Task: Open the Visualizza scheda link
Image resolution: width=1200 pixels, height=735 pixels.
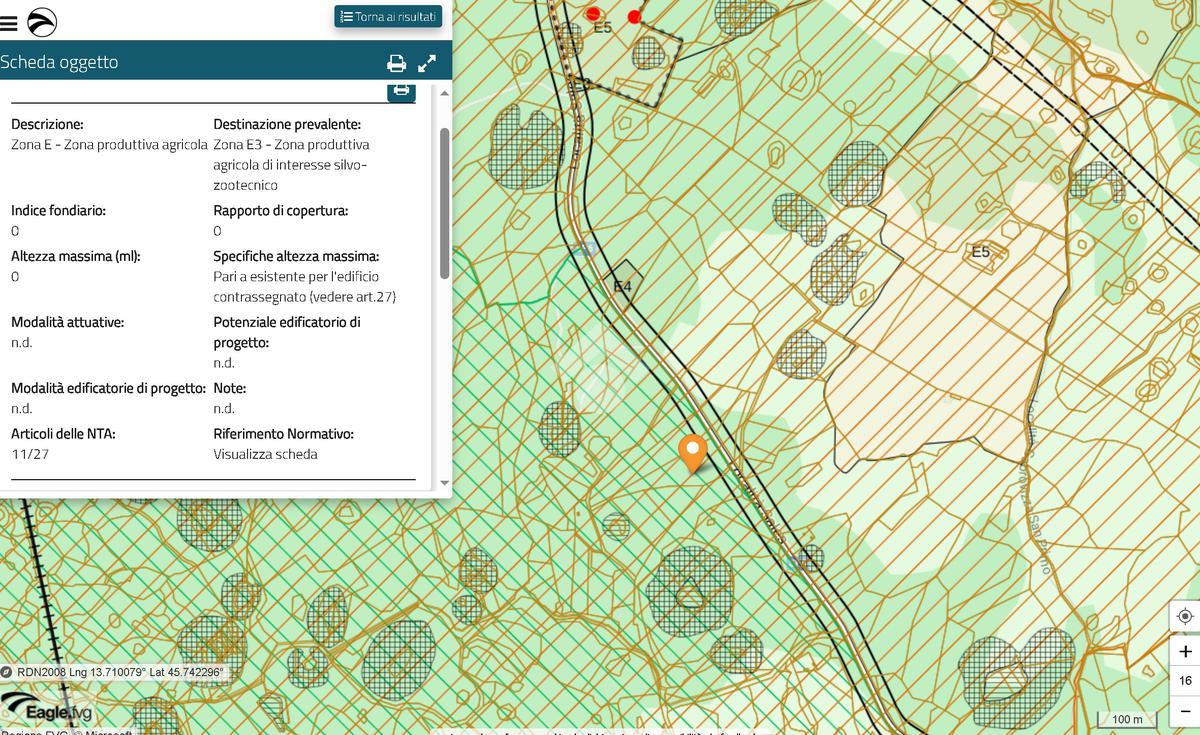Action: (x=265, y=454)
